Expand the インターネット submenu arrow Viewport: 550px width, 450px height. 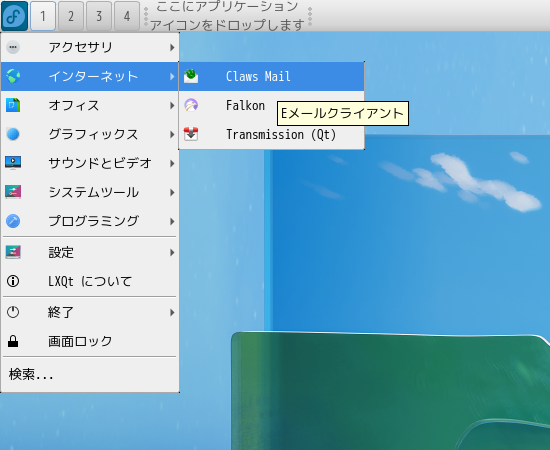tap(172, 76)
